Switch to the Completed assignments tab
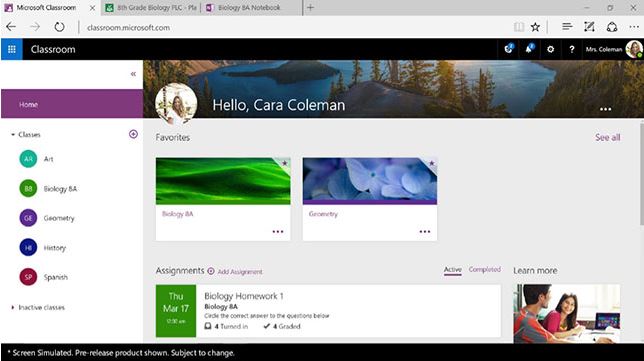The height and width of the screenshot is (361, 644). [485, 269]
